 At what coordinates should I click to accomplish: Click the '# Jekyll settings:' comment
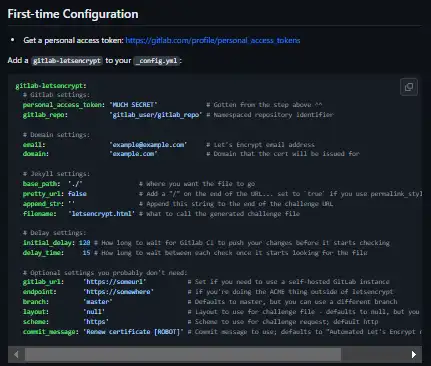click(56, 174)
